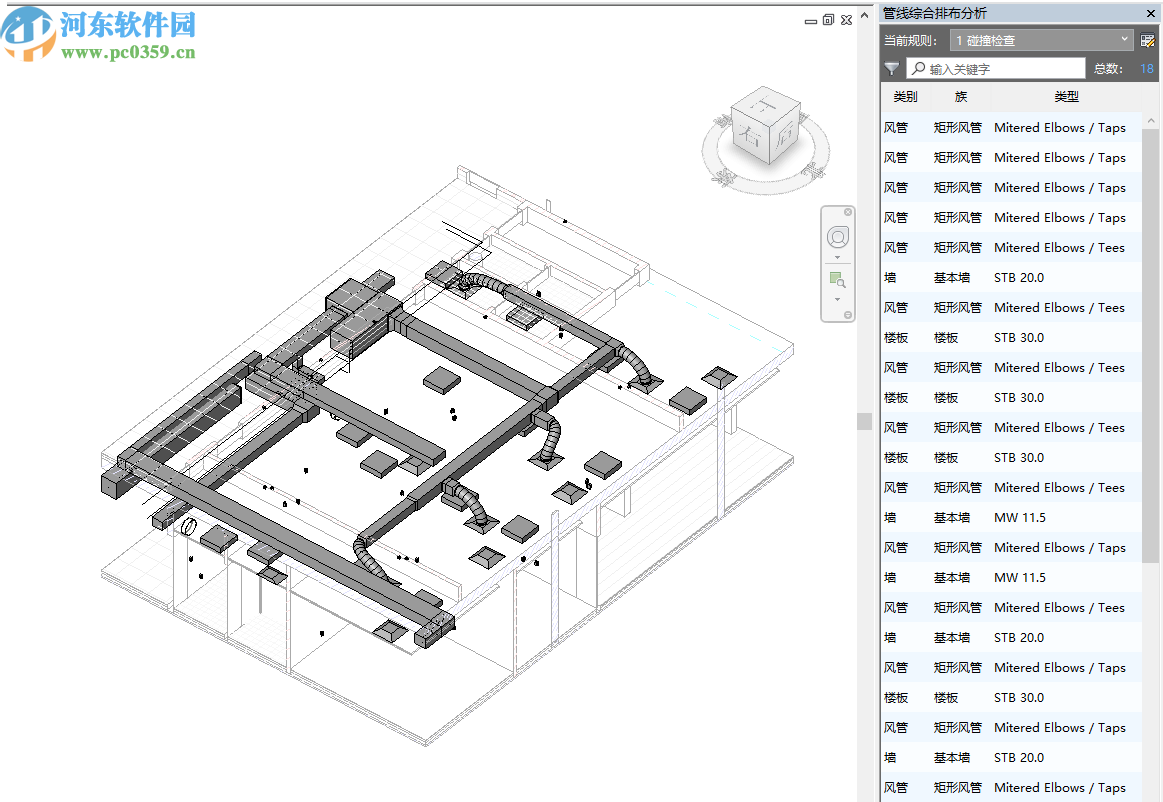Select the zoom region tool
This screenshot has height=802, width=1163.
pos(837,279)
